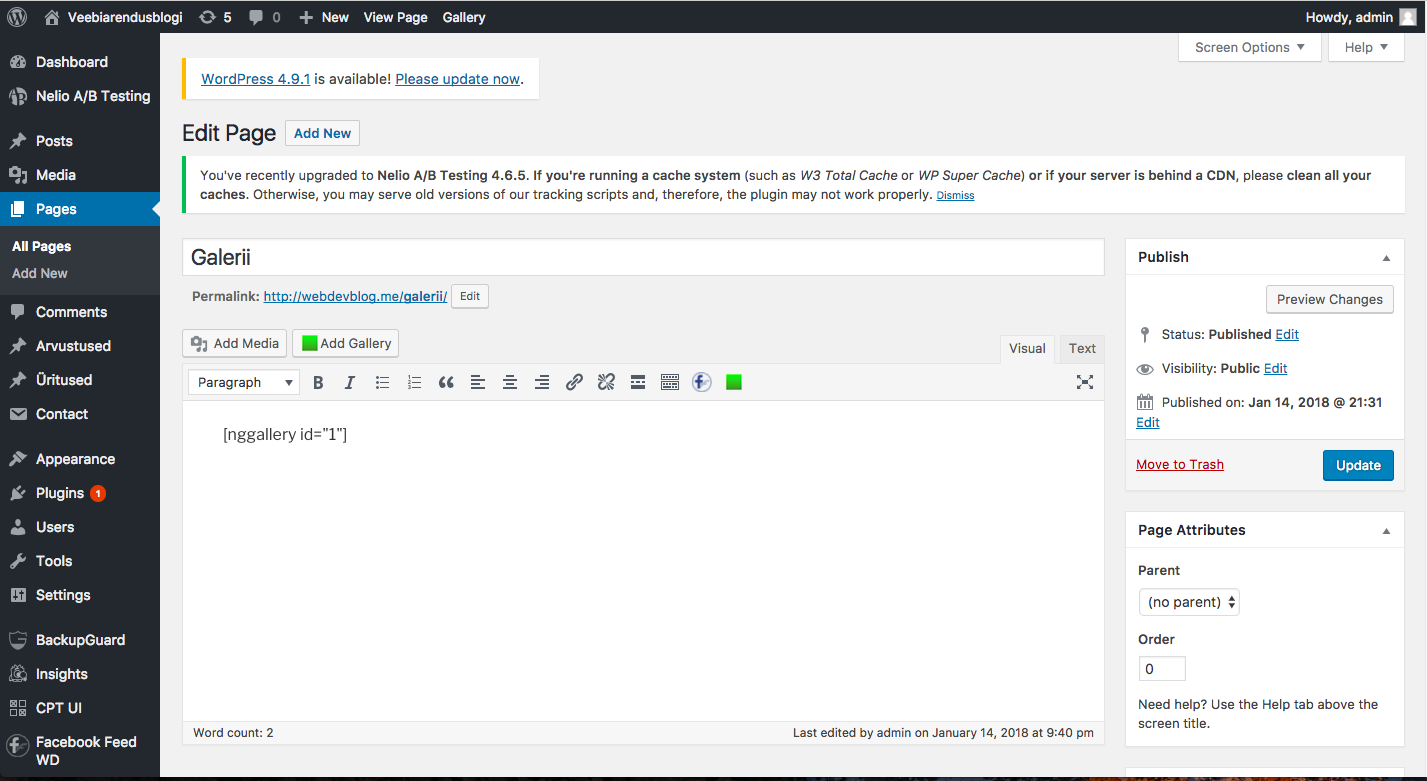Open Tools in the sidebar

coord(80,561)
